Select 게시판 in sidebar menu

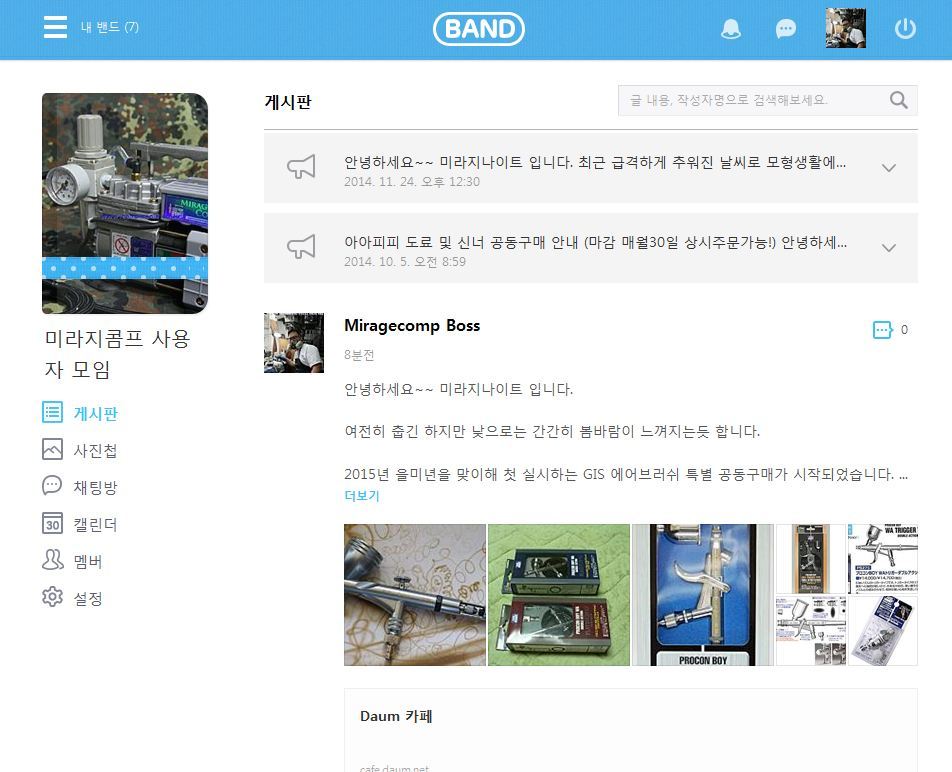[x=95, y=413]
